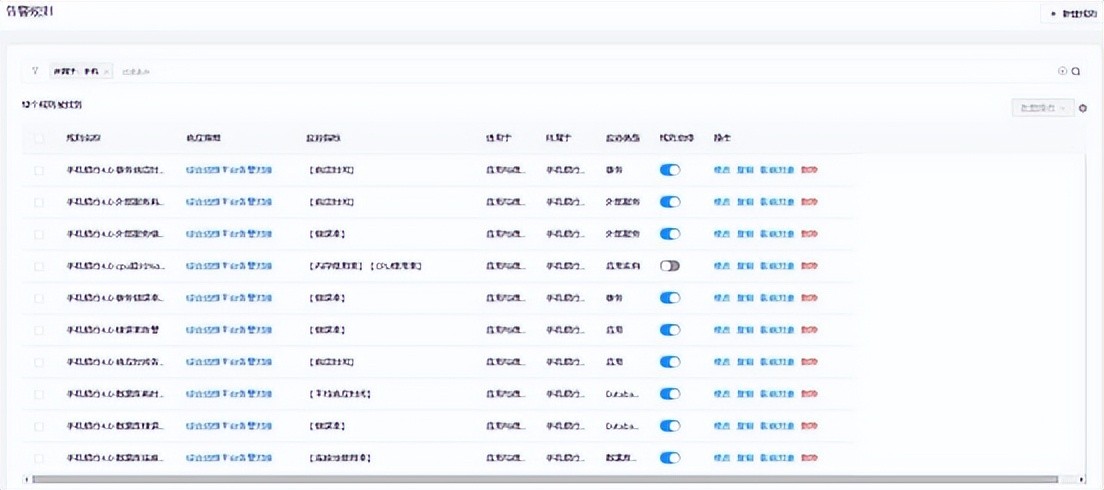Click the filter funnel icon in search bar
Screen dimensions: 1104x490
click(36, 71)
